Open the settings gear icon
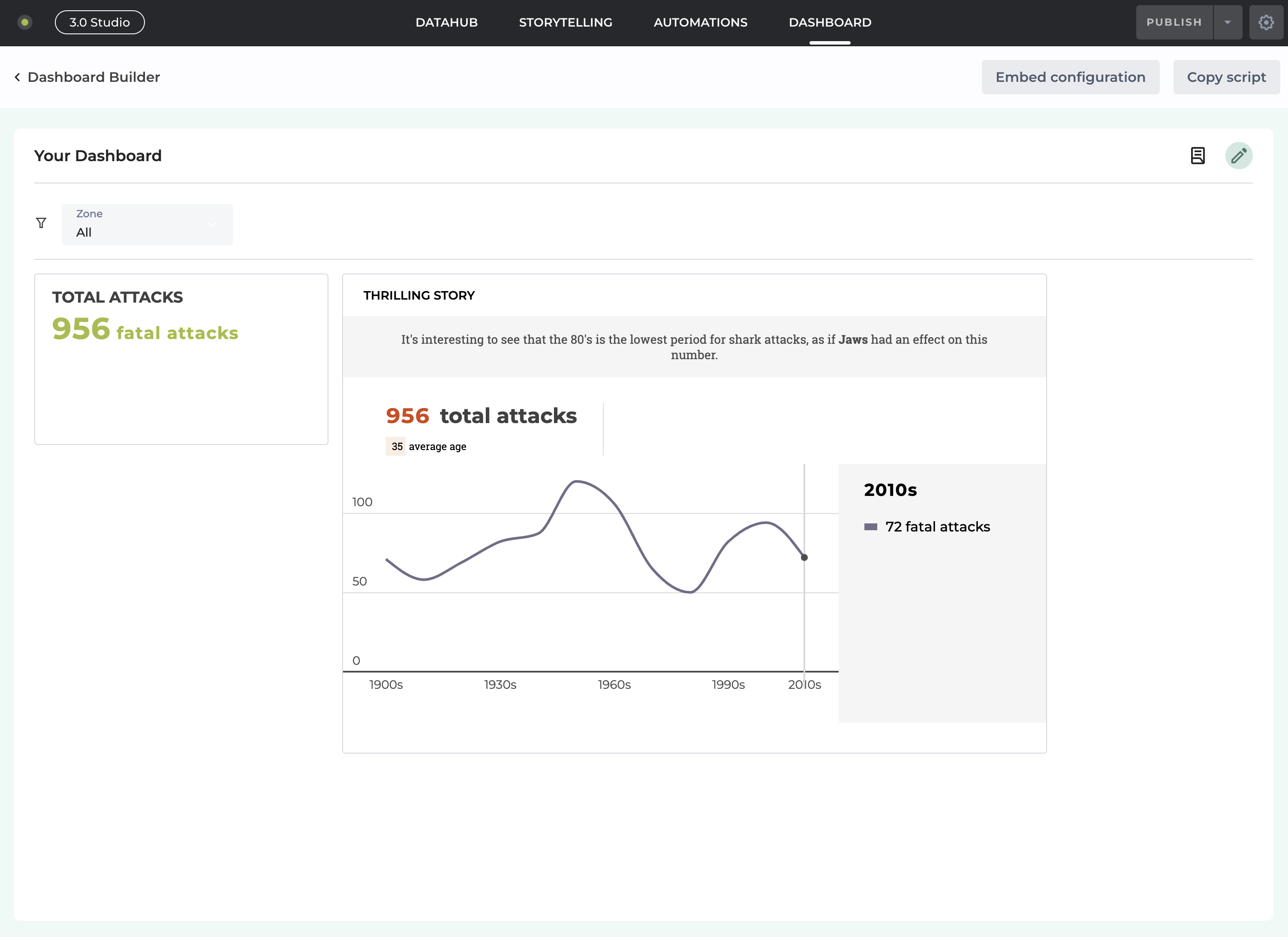The image size is (1288, 937). [x=1266, y=22]
